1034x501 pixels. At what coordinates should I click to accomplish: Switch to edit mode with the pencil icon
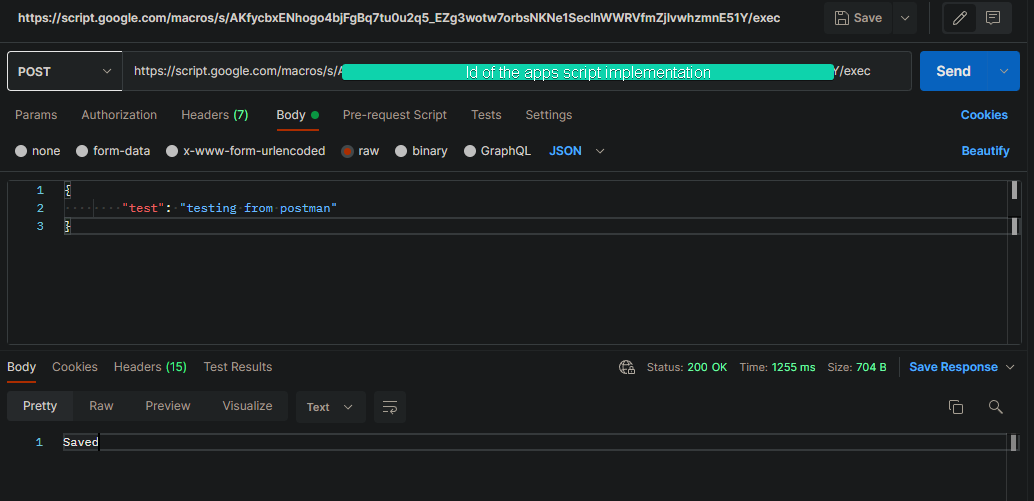pyautogui.click(x=959, y=18)
